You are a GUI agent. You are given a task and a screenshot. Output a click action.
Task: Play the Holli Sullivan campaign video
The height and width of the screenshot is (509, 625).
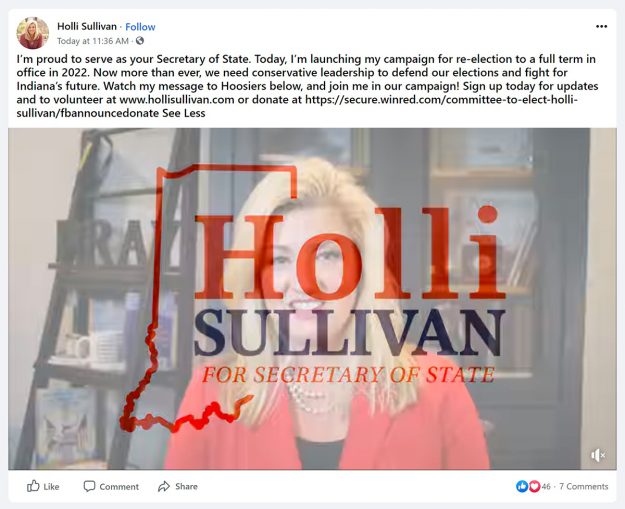312,299
